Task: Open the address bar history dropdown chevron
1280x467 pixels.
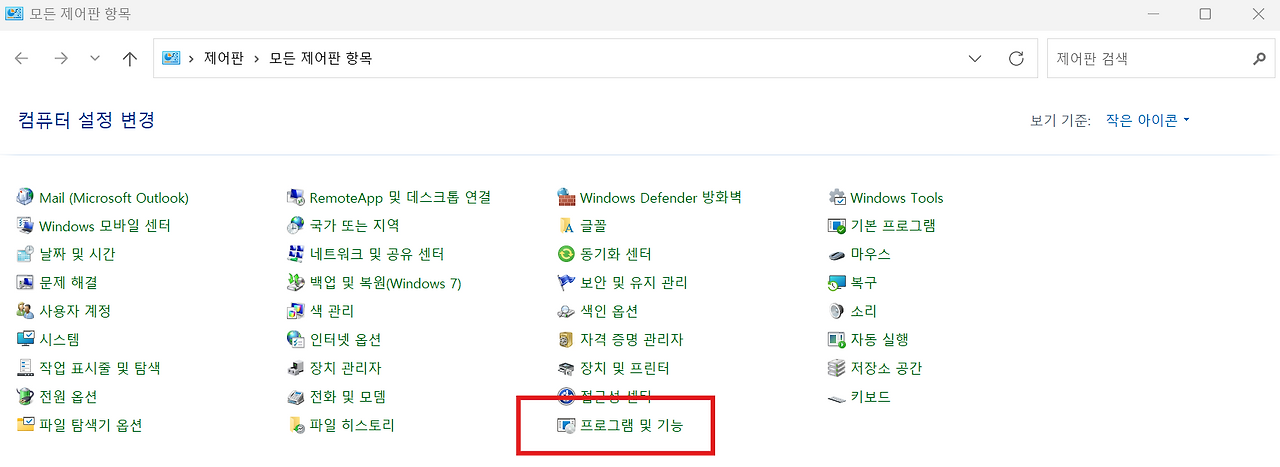Action: [x=976, y=59]
